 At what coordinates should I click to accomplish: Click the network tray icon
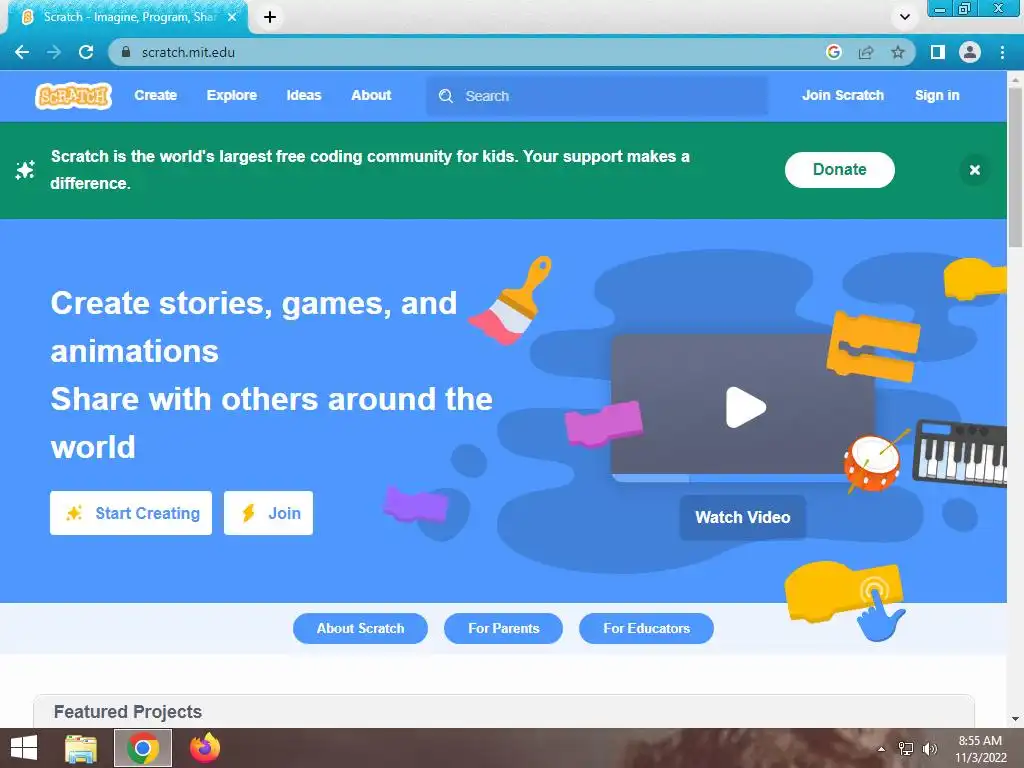point(906,748)
